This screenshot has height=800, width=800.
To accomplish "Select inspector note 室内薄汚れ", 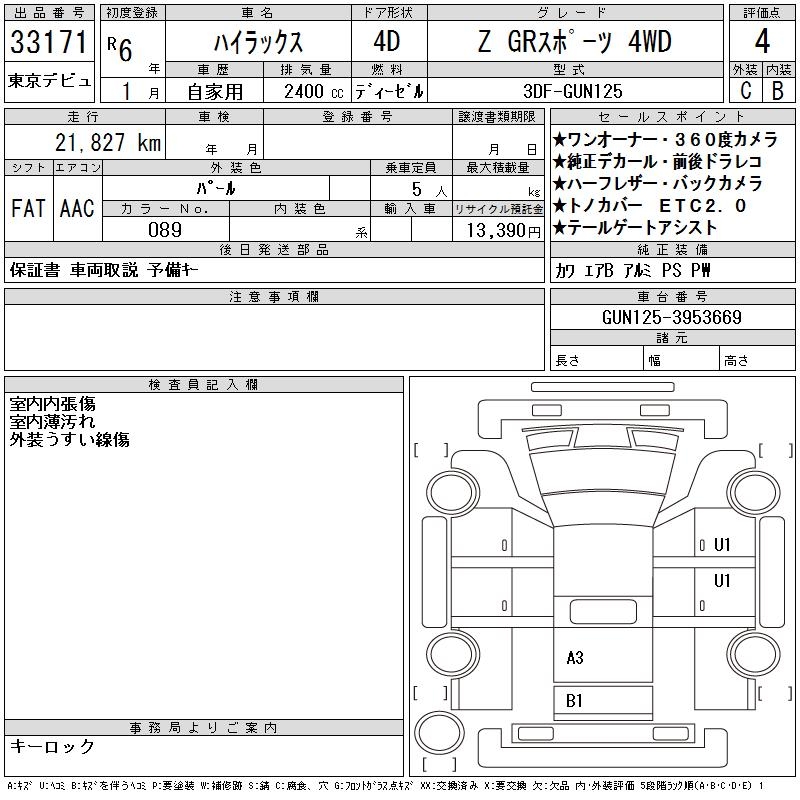I will click(x=53, y=422).
